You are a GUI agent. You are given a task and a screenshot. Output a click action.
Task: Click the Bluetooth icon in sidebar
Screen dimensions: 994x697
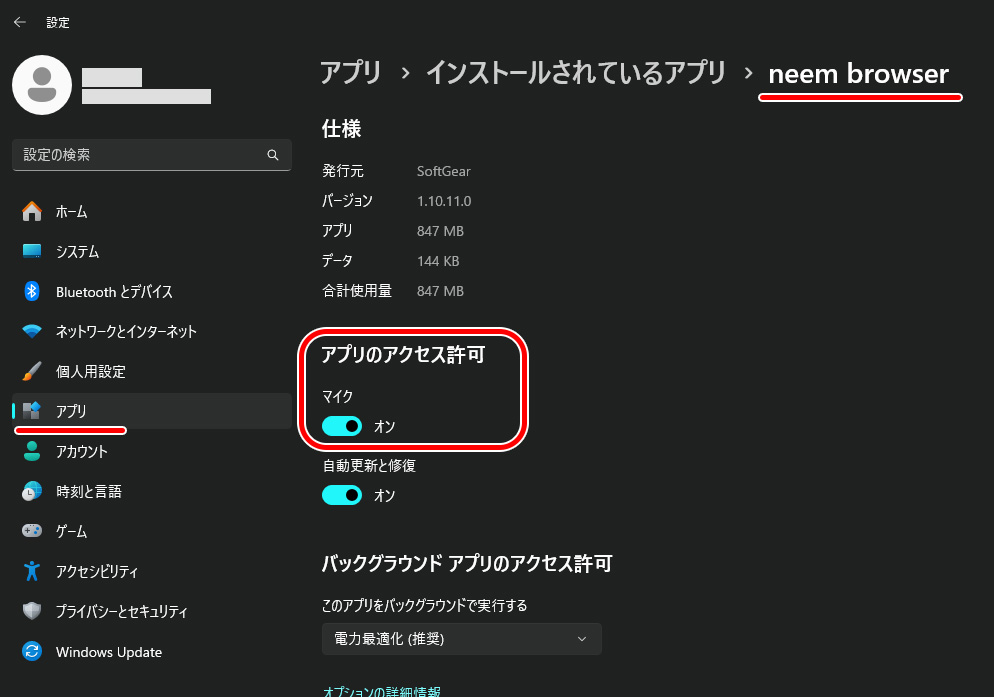pos(32,291)
